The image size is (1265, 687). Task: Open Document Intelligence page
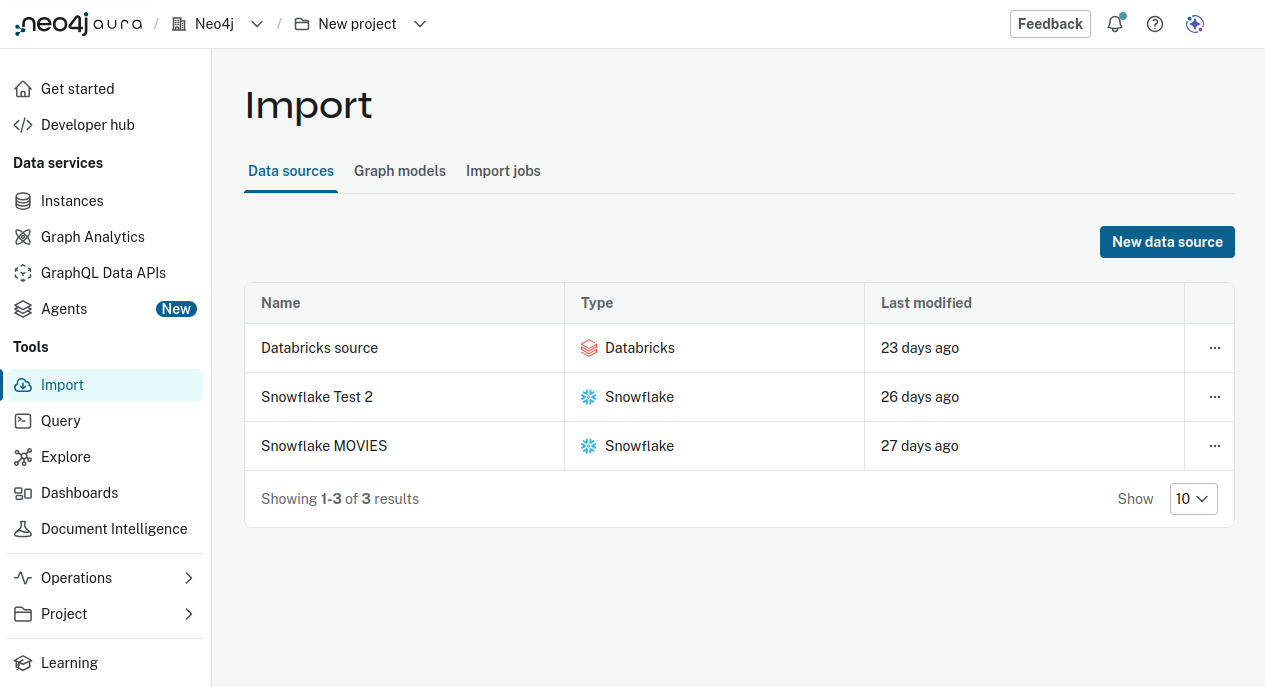[x=105, y=529]
